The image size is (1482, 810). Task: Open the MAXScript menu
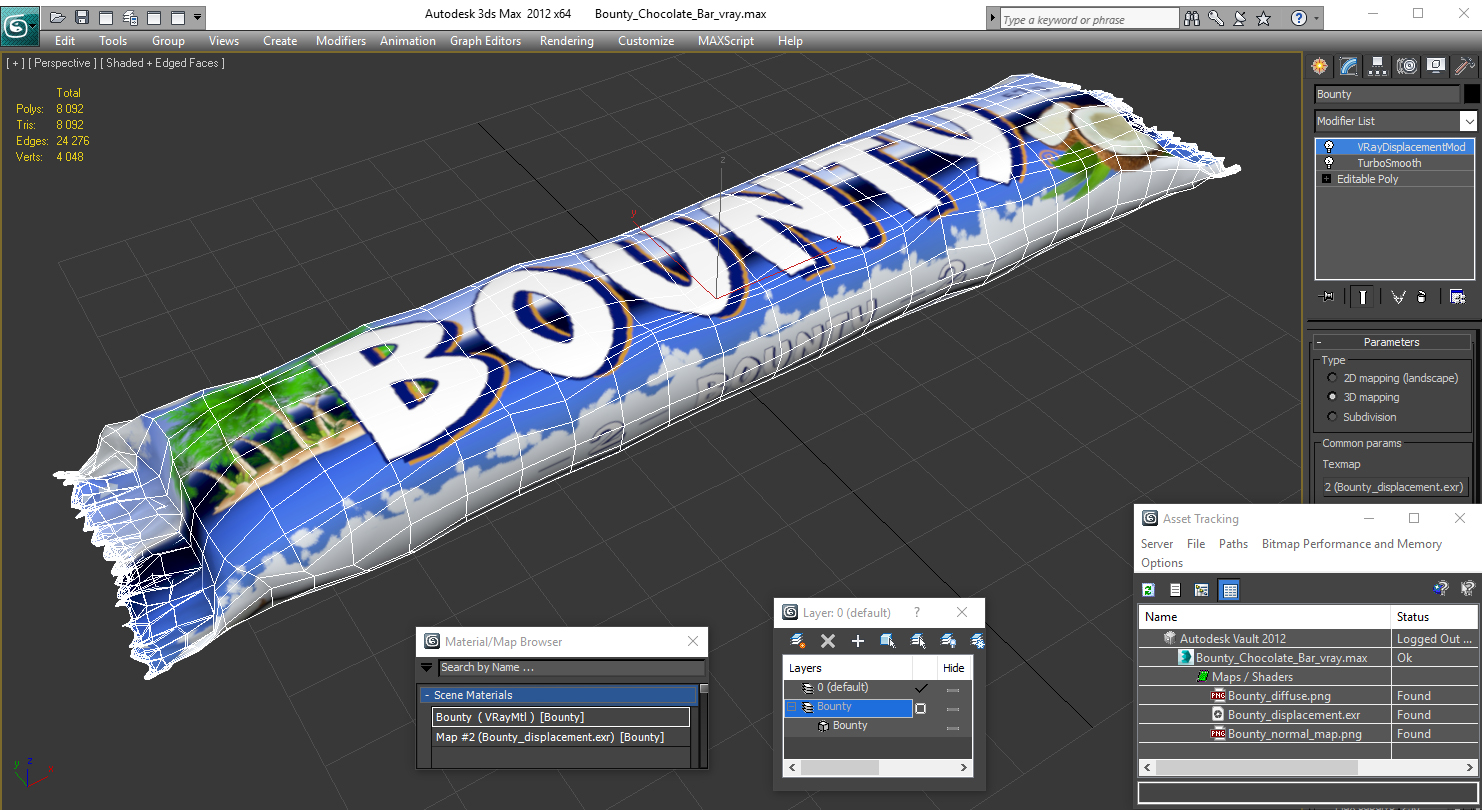coord(726,41)
